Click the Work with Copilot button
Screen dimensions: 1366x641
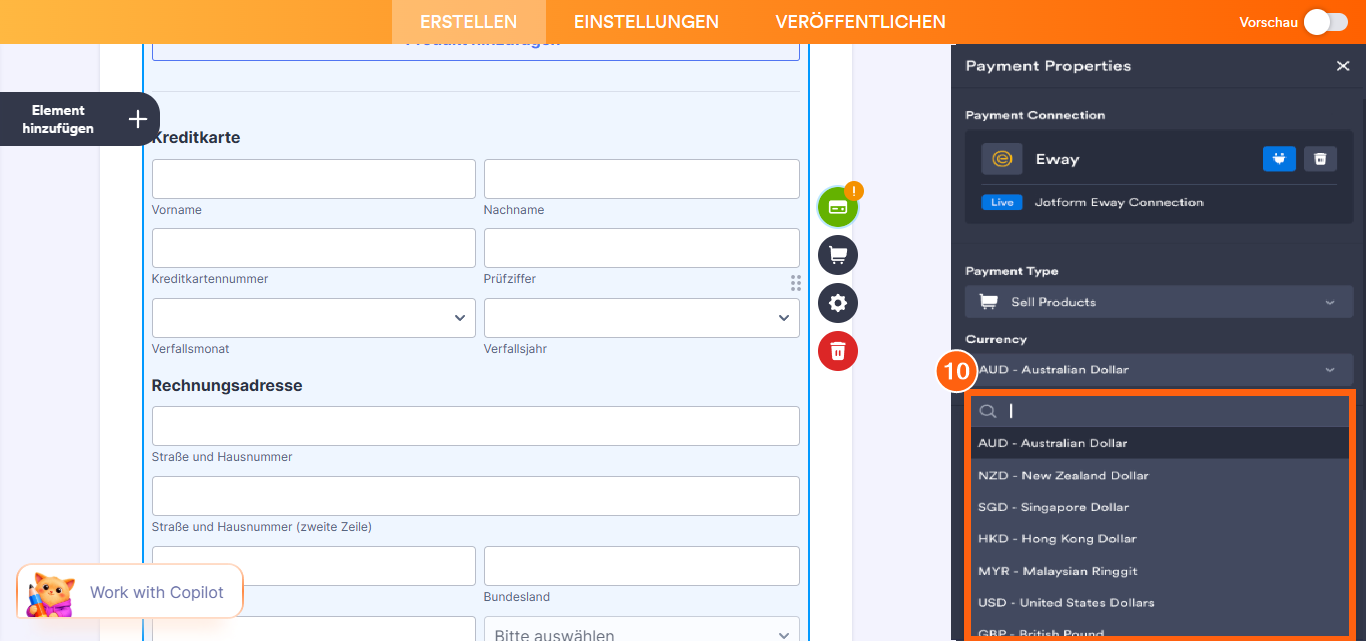155,591
